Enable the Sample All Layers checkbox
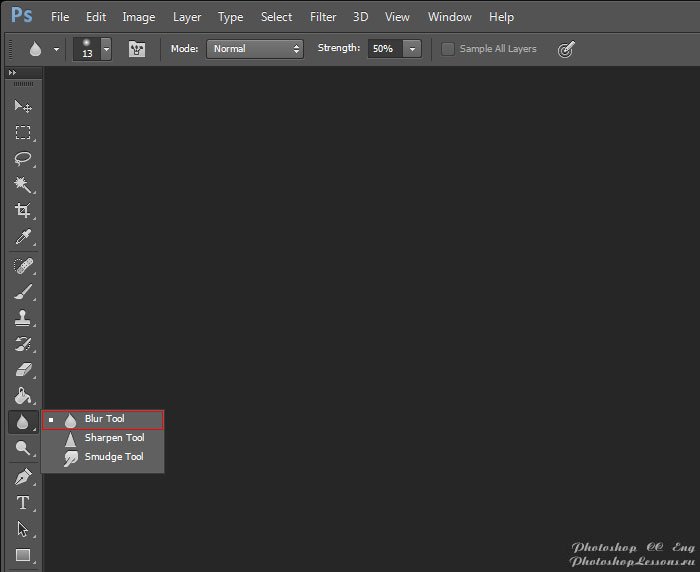Viewport: 700px width, 572px height. click(448, 48)
